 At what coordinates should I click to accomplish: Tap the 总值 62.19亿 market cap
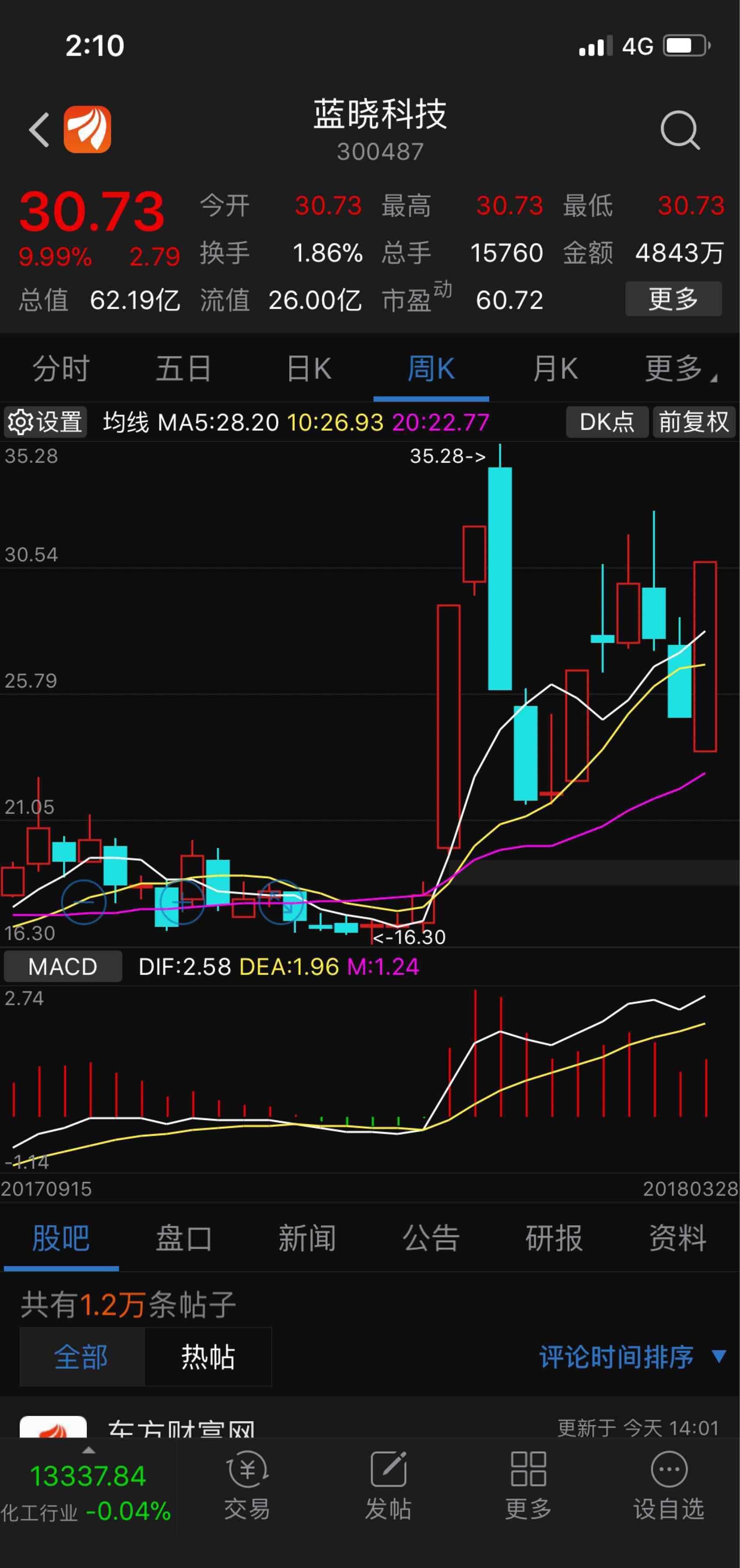click(x=99, y=300)
